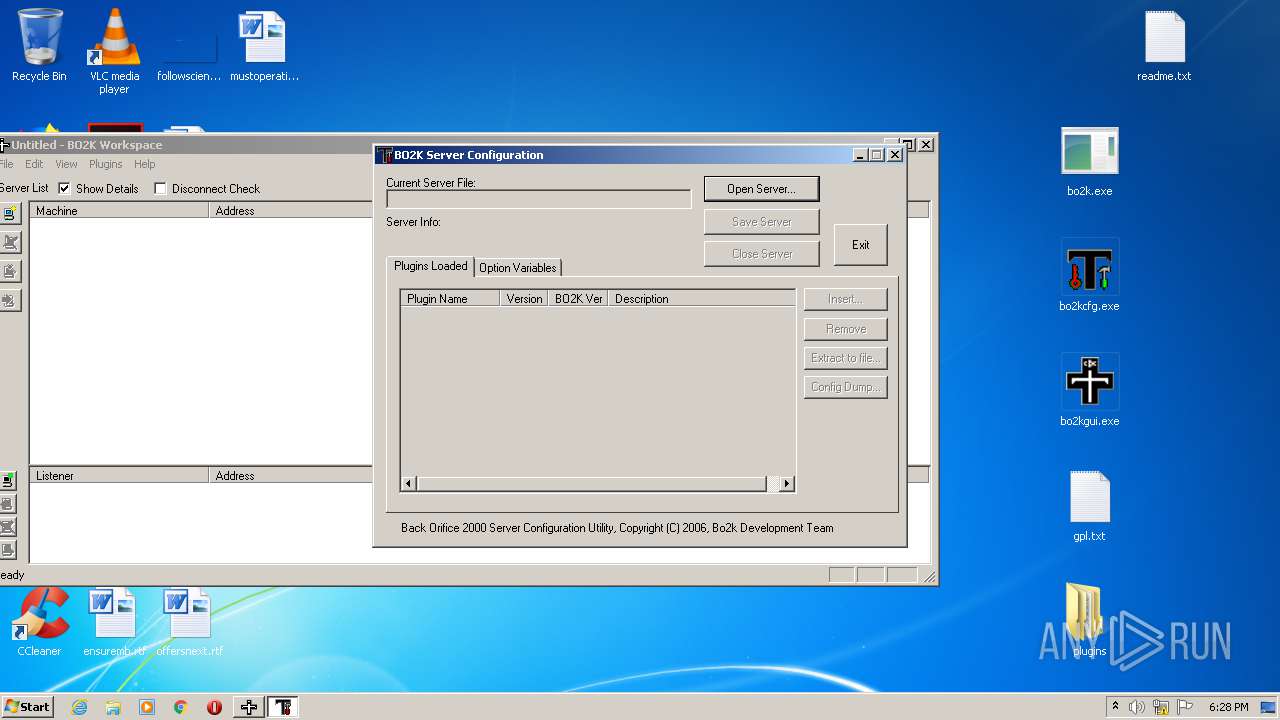Launch Windows Media Player from taskbar
The width and height of the screenshot is (1280, 720).
147,707
